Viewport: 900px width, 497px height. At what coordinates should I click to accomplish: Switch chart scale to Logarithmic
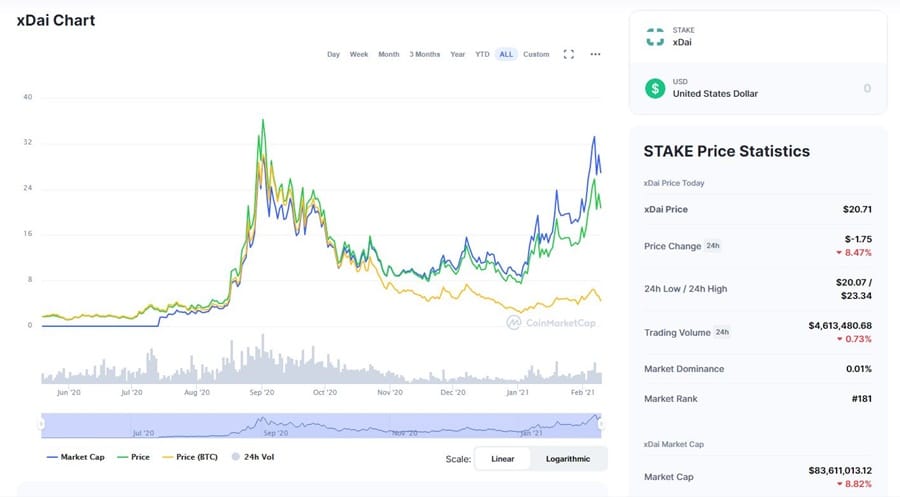point(567,459)
